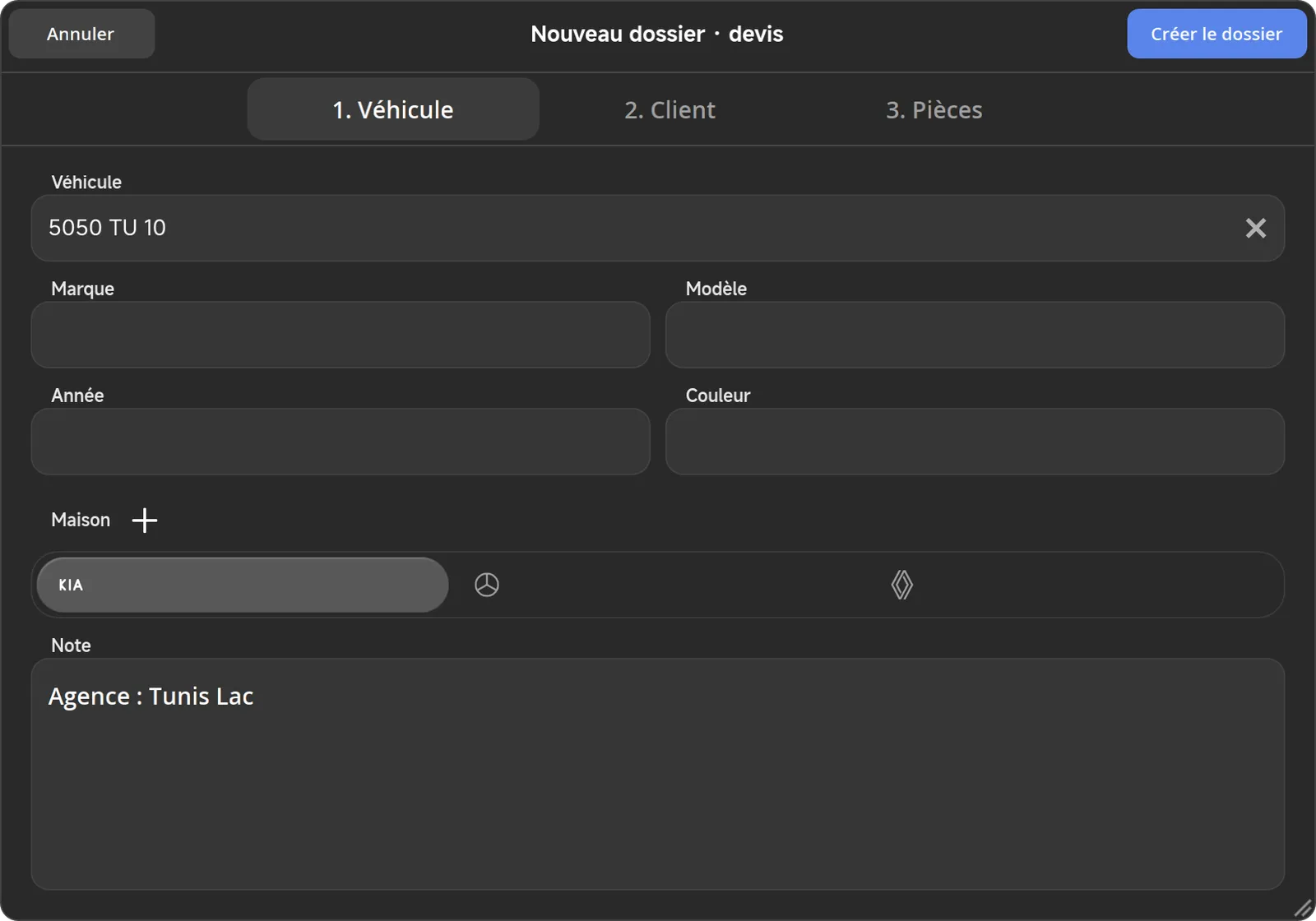Focus the Couleur input field
Screen dimensions: 1316x921
point(975,442)
